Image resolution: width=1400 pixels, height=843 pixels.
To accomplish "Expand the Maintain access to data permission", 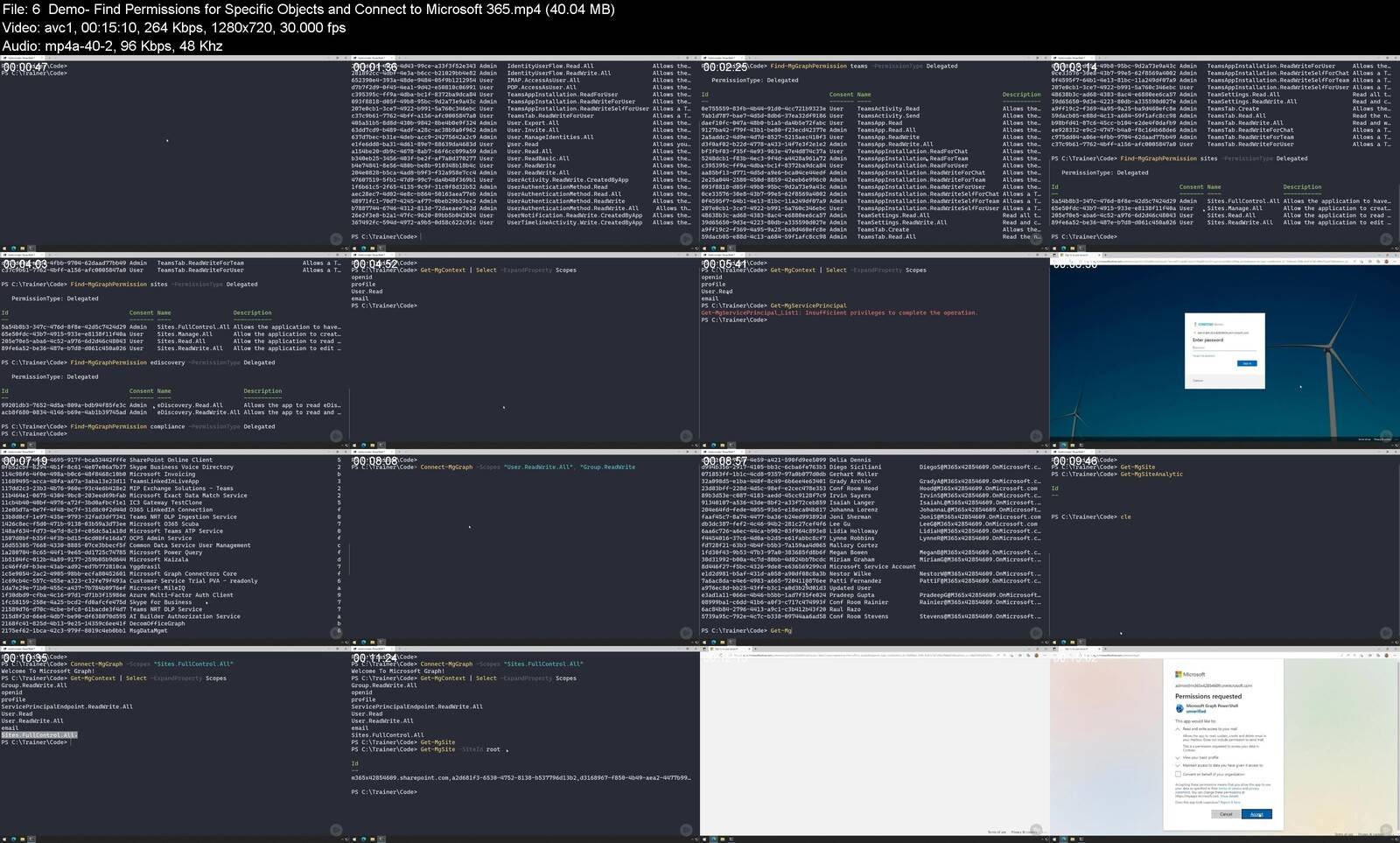I will pyautogui.click(x=1178, y=766).
